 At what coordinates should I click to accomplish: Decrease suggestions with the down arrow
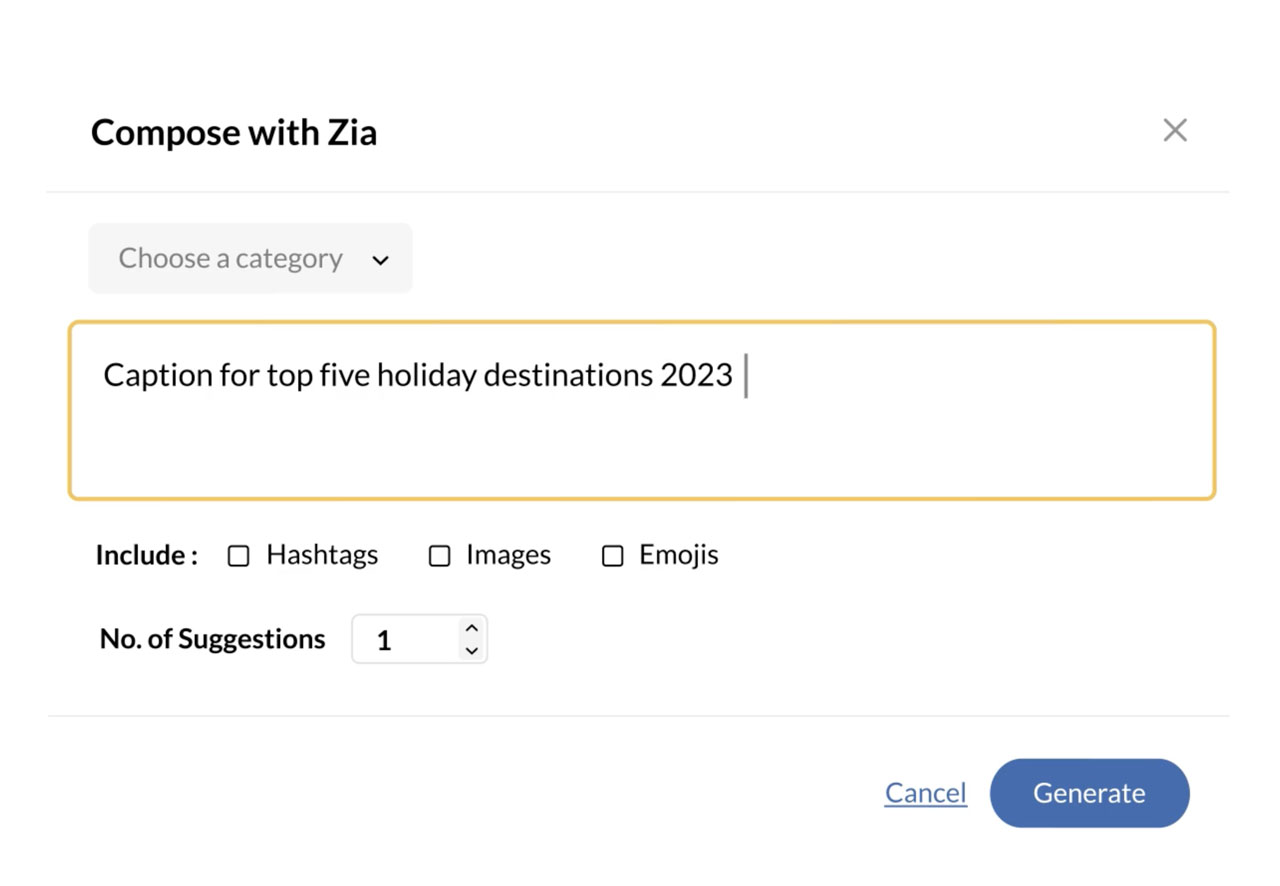click(x=472, y=650)
